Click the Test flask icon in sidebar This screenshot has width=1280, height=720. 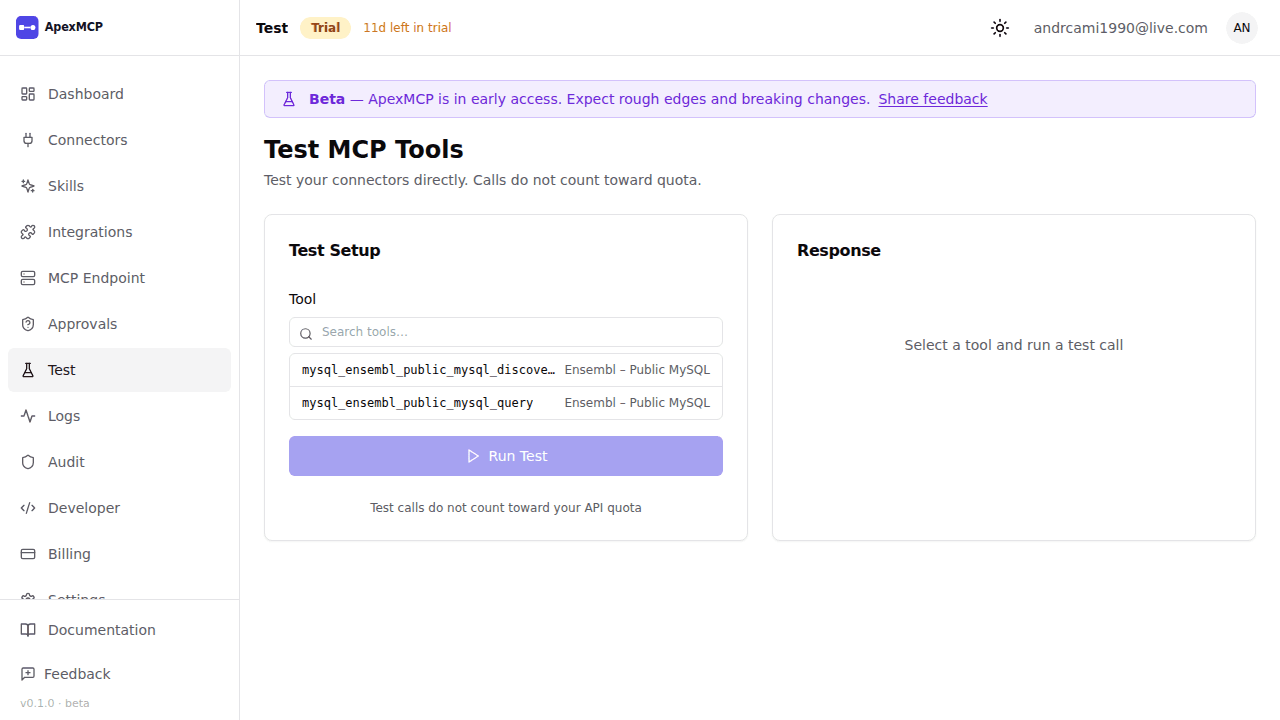(x=28, y=370)
